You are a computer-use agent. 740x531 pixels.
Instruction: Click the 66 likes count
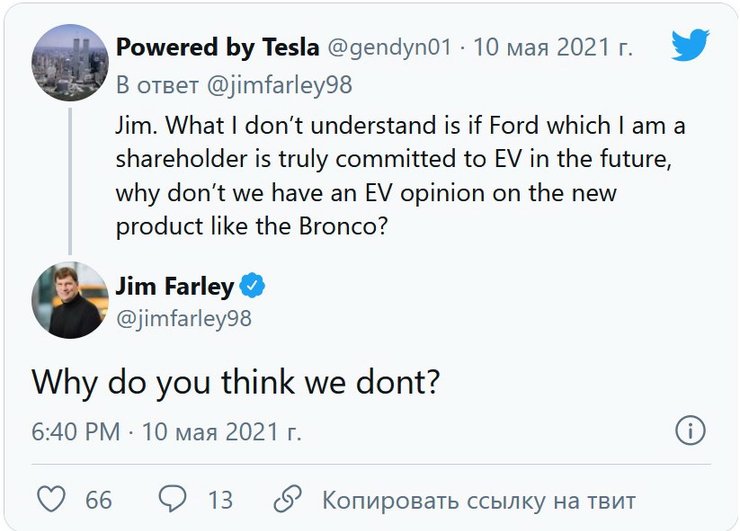[x=98, y=499]
